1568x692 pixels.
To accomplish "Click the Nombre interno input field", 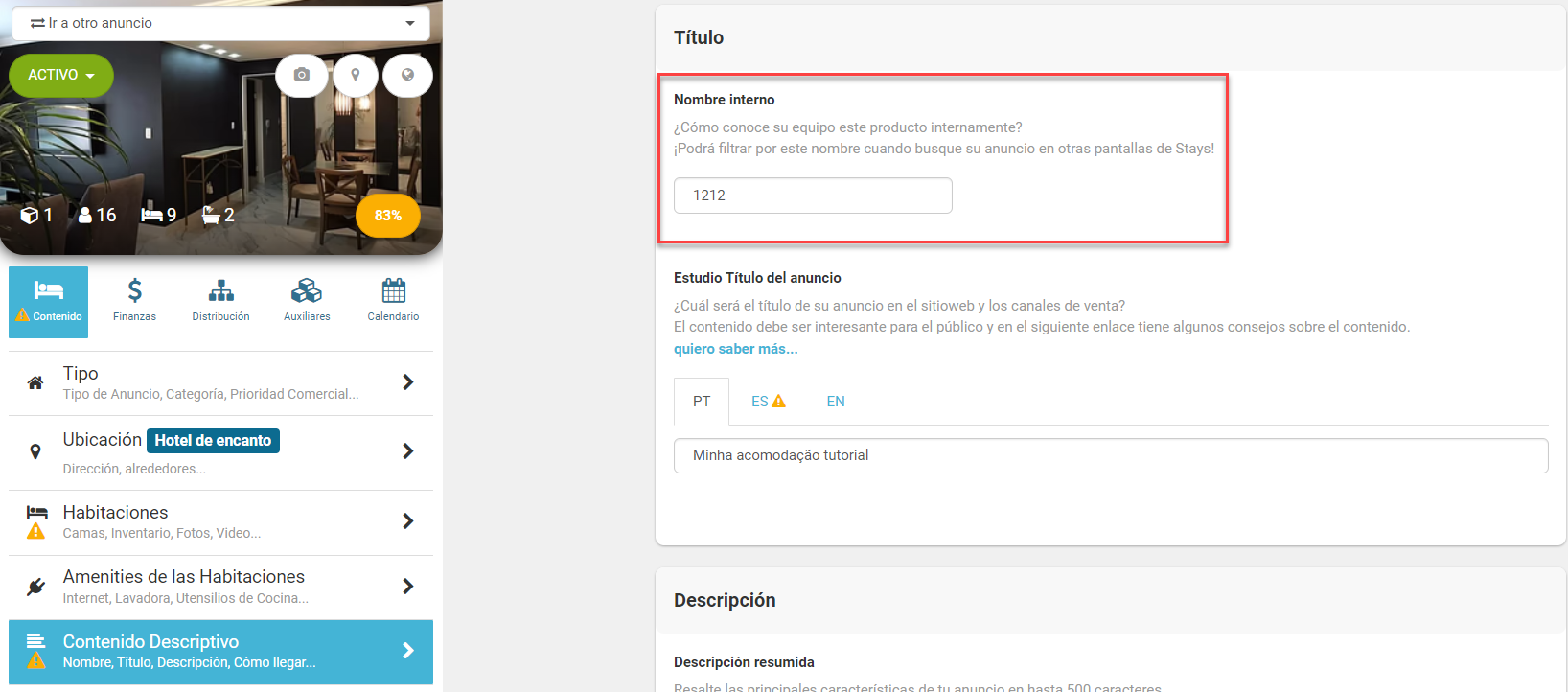I will (x=813, y=196).
